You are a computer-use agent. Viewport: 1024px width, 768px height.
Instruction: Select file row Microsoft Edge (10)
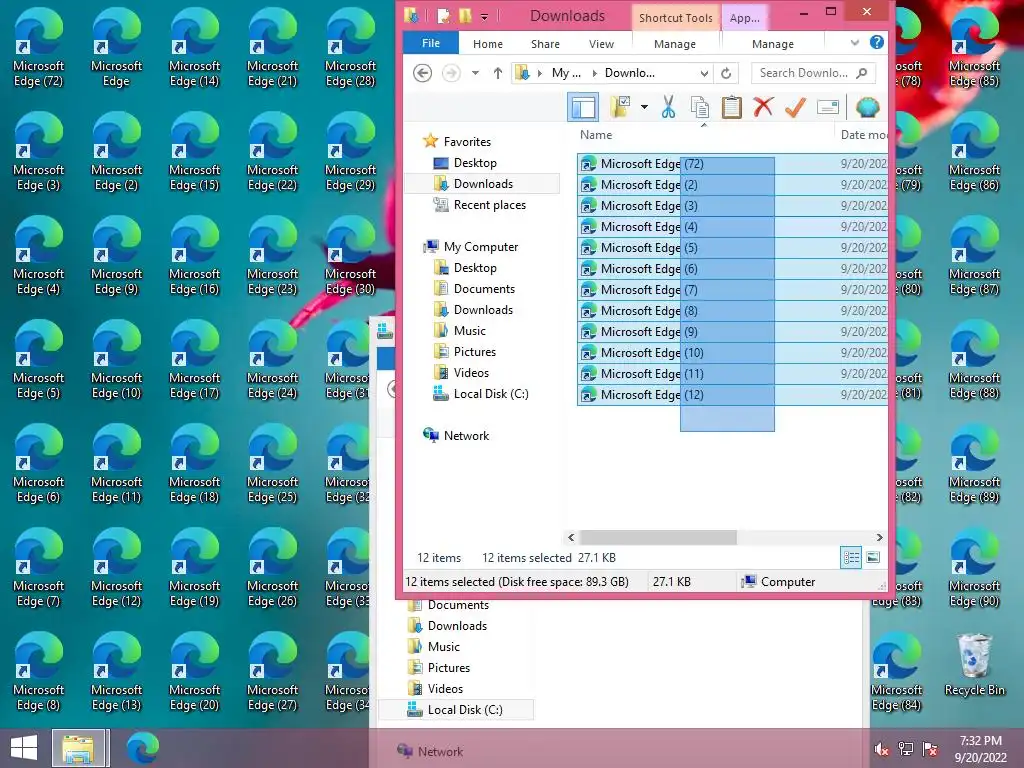click(732, 353)
